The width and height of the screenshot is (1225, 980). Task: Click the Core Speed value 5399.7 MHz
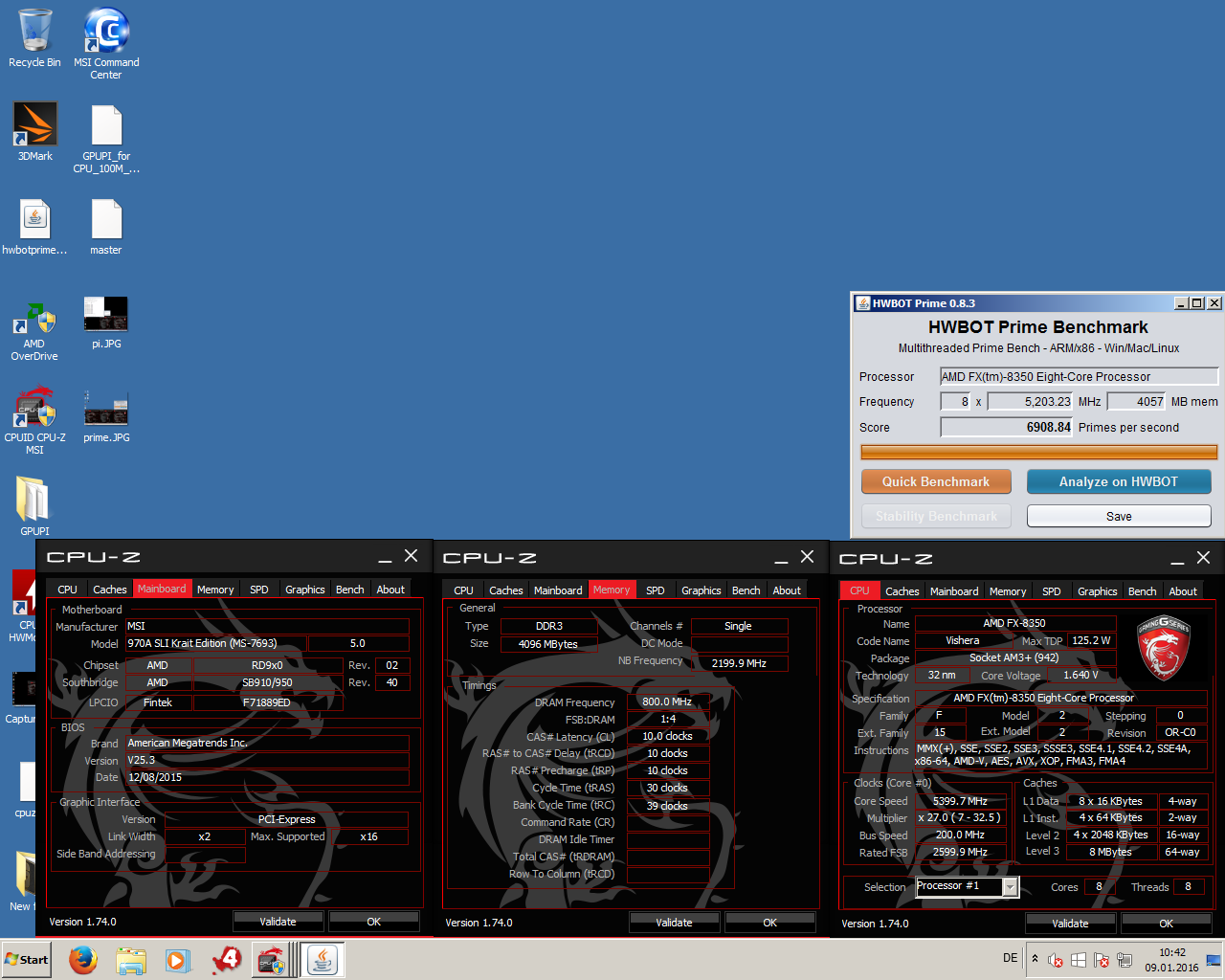(x=960, y=801)
